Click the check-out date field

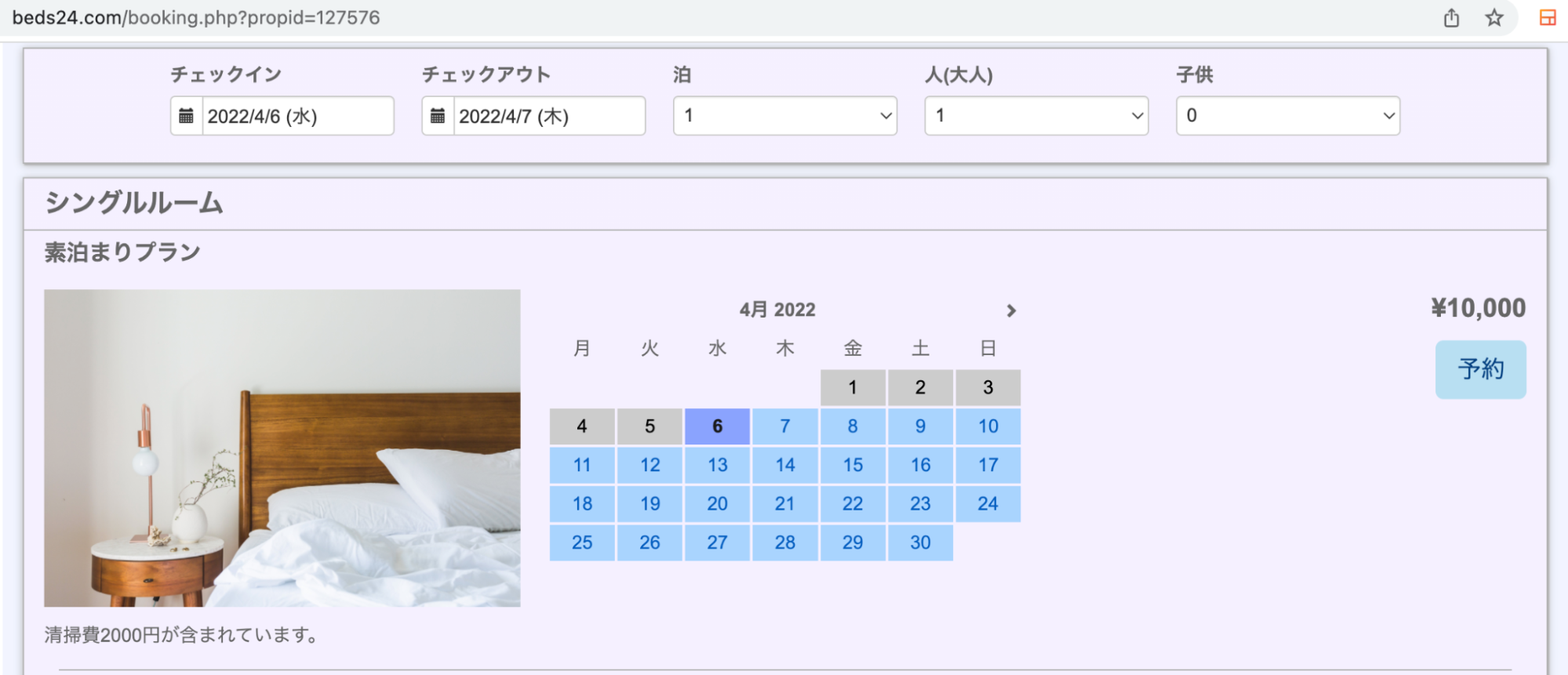coord(548,116)
